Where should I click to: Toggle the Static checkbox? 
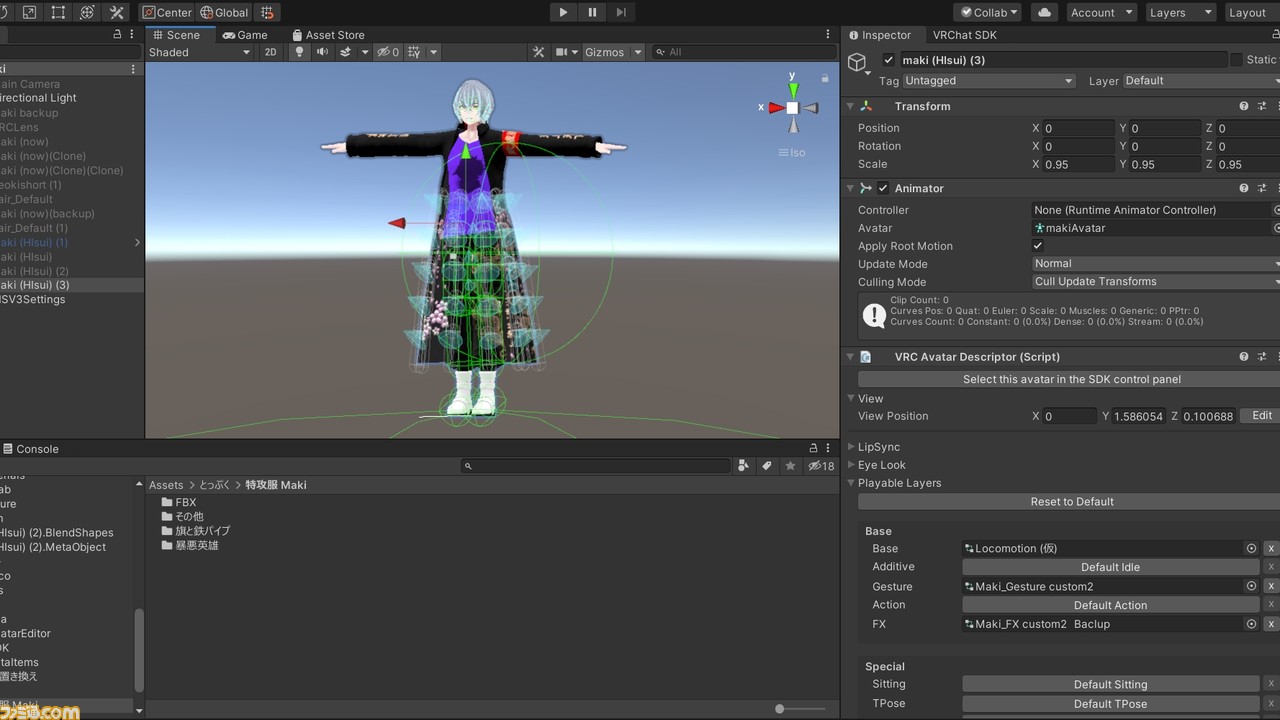(1237, 60)
